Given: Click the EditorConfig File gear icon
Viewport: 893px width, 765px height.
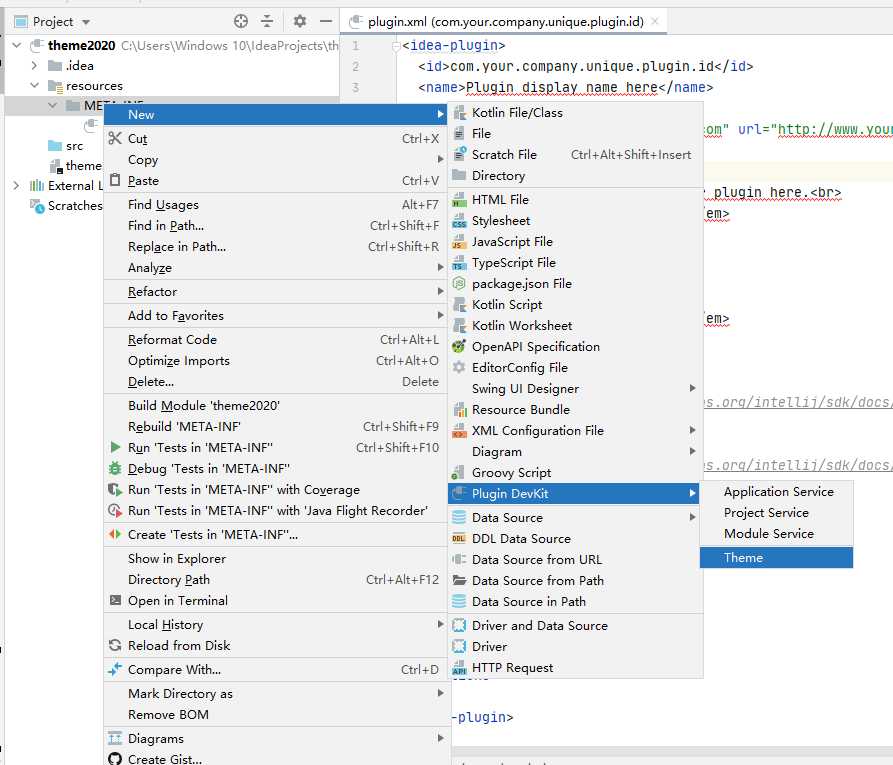Looking at the screenshot, I should tap(459, 367).
